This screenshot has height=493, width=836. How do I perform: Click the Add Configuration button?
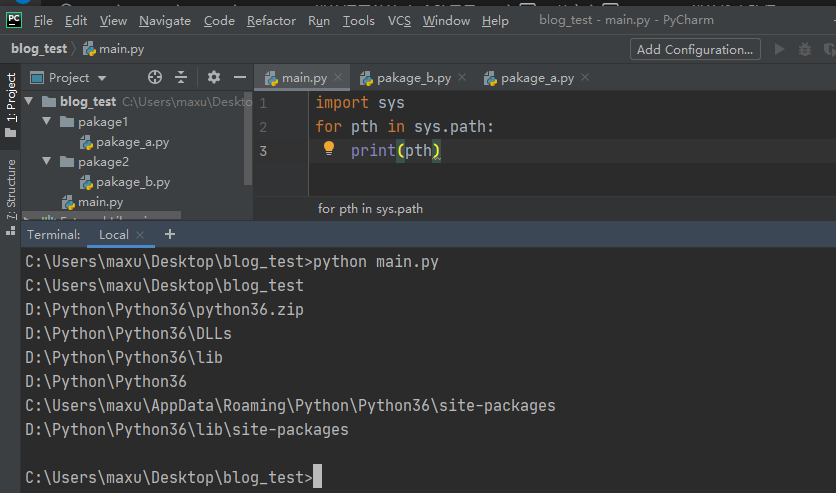[695, 49]
